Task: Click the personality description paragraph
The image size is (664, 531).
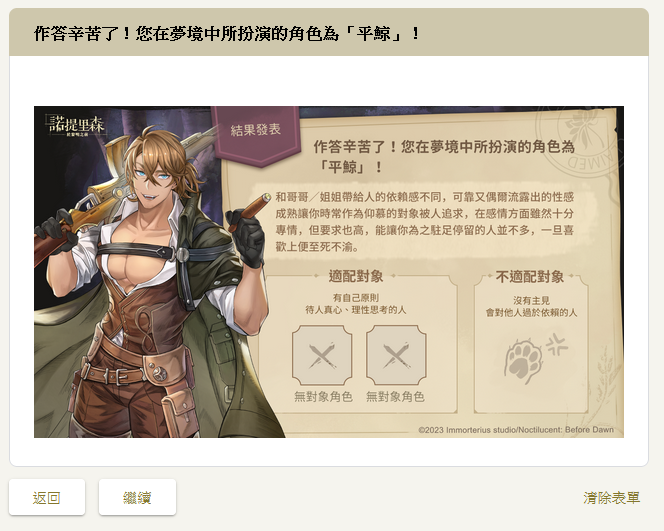Action: (x=424, y=221)
